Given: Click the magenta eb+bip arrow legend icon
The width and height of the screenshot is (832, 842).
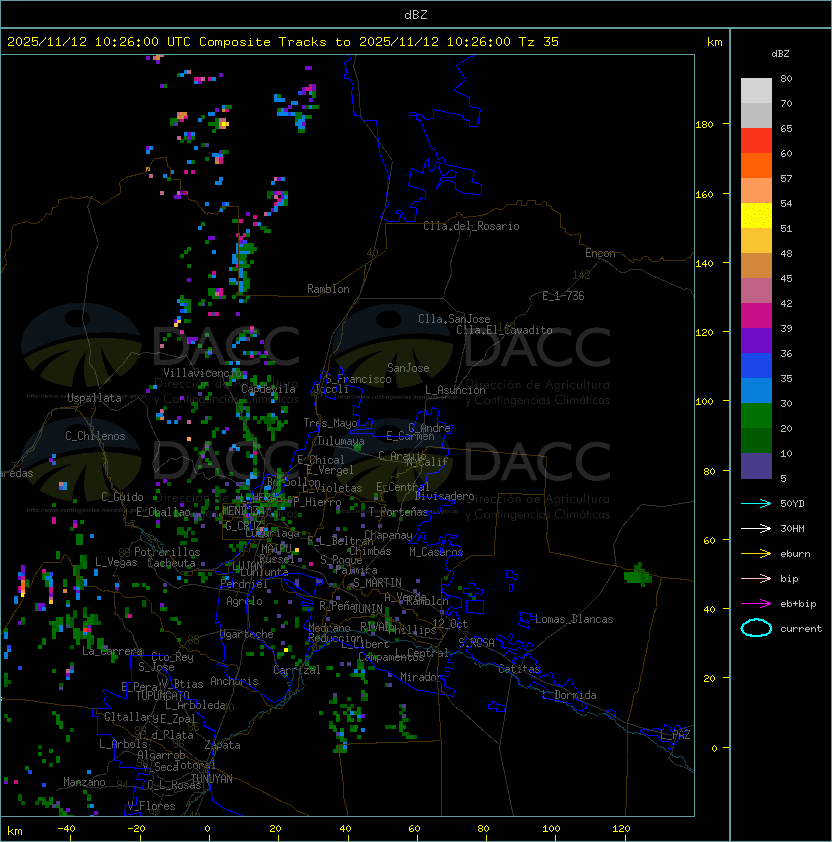Looking at the screenshot, I should click(756, 604).
